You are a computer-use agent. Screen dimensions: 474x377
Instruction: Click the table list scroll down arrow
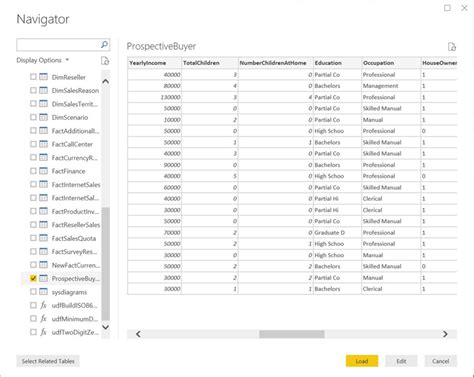[105, 327]
